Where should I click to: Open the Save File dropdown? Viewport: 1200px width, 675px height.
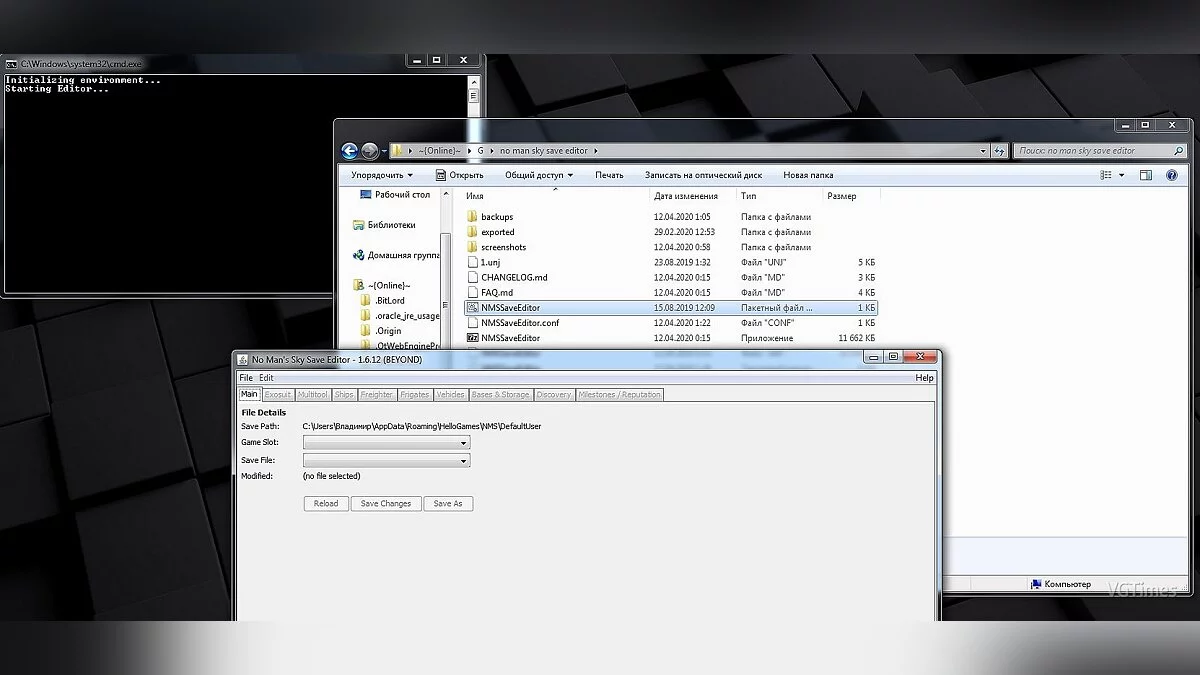point(386,461)
